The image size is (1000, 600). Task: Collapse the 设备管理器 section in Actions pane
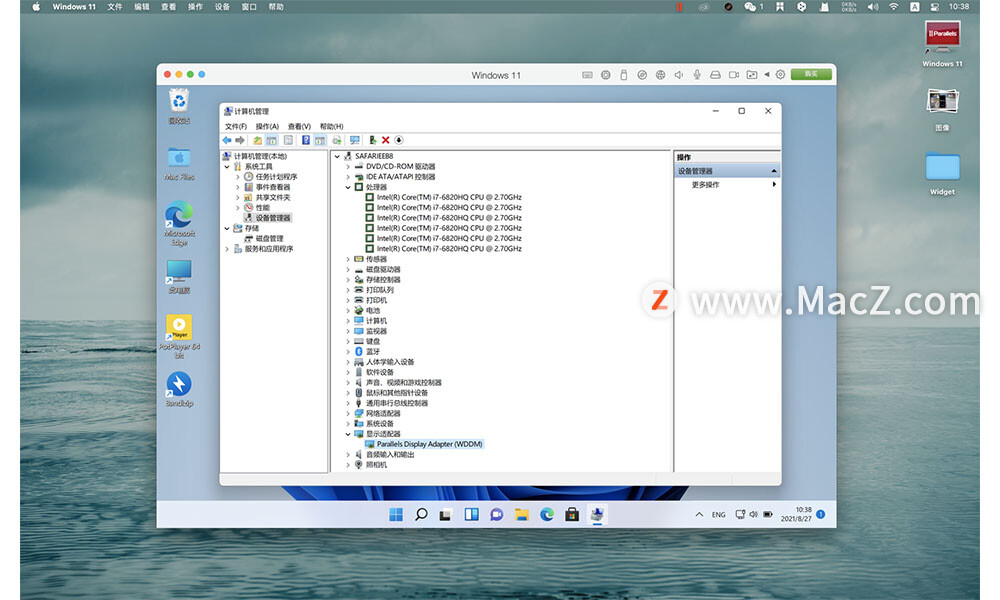click(x=774, y=171)
